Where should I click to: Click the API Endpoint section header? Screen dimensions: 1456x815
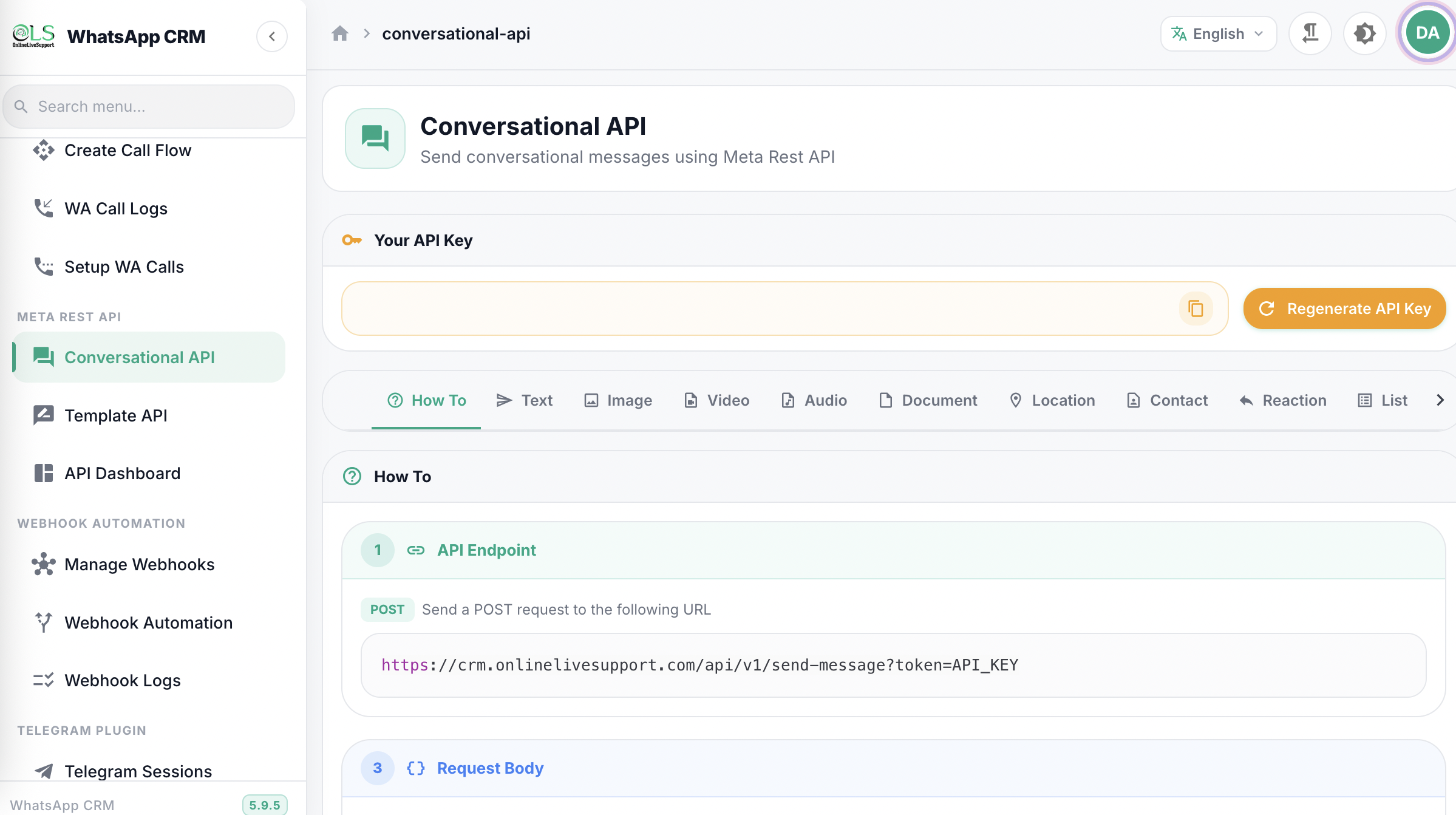pyautogui.click(x=893, y=550)
